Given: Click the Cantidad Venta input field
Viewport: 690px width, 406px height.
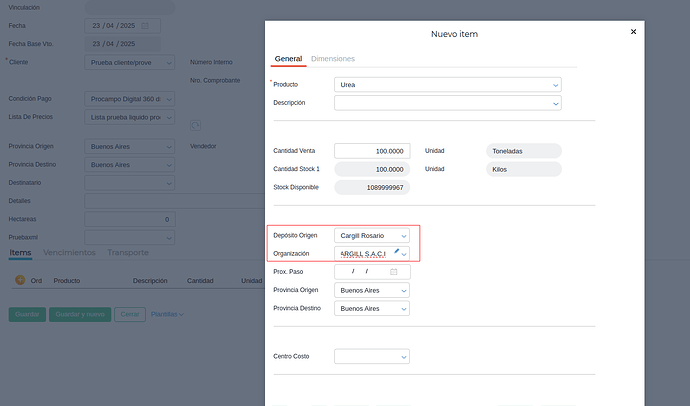Looking at the screenshot, I should [x=371, y=151].
